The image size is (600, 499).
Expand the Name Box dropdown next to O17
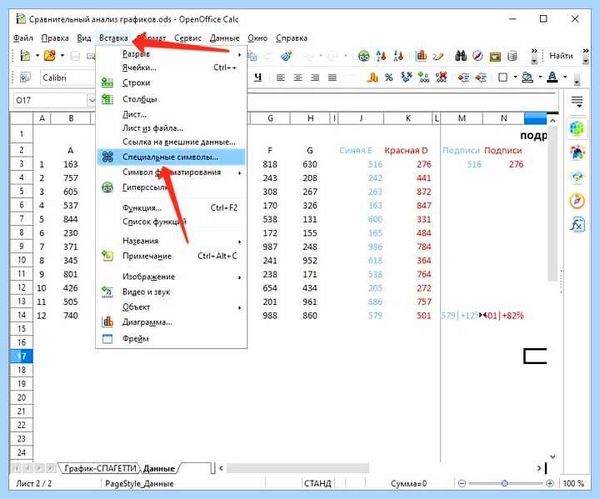point(91,100)
